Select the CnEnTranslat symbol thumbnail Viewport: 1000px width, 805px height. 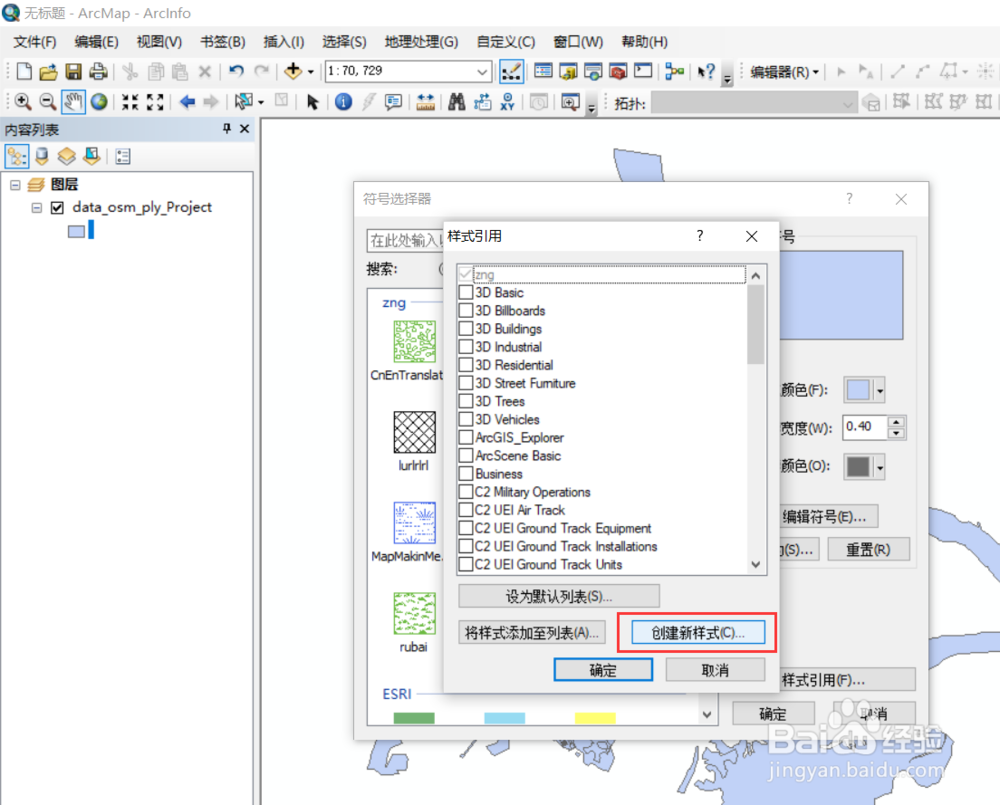(x=415, y=342)
